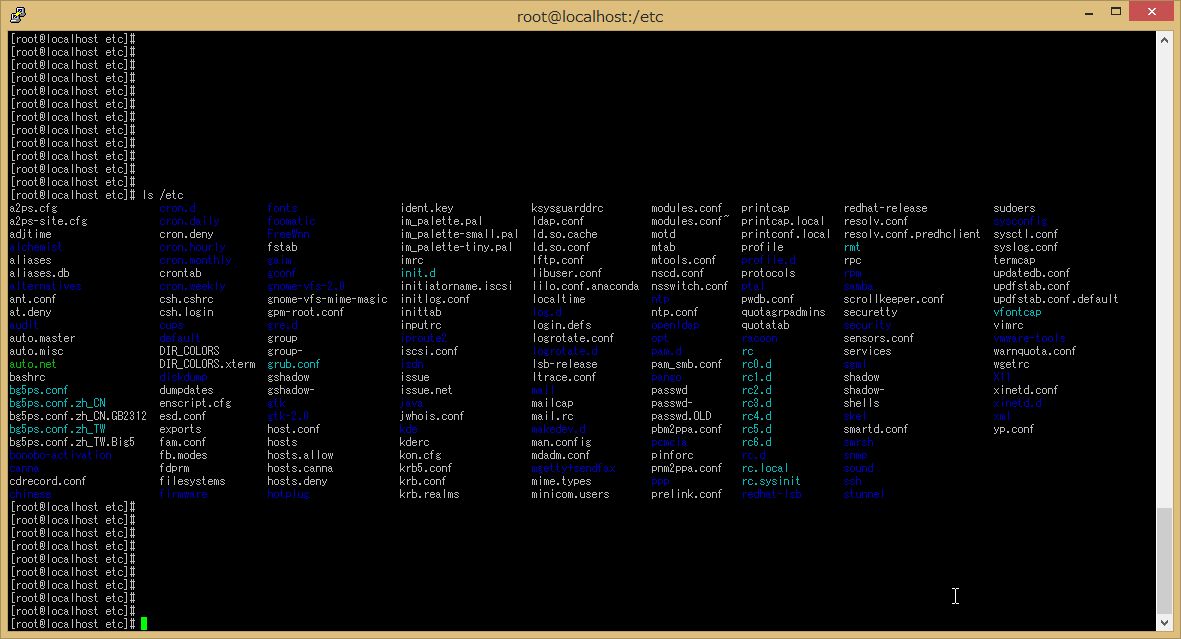Maximize the root@localhost terminal window
The image size is (1181, 639).
(1116, 11)
